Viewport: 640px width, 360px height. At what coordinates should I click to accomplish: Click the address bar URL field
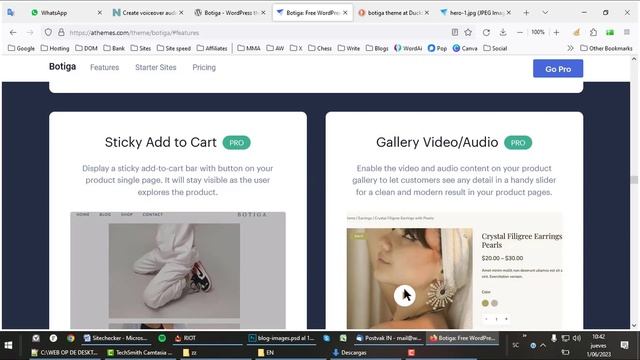point(257,32)
